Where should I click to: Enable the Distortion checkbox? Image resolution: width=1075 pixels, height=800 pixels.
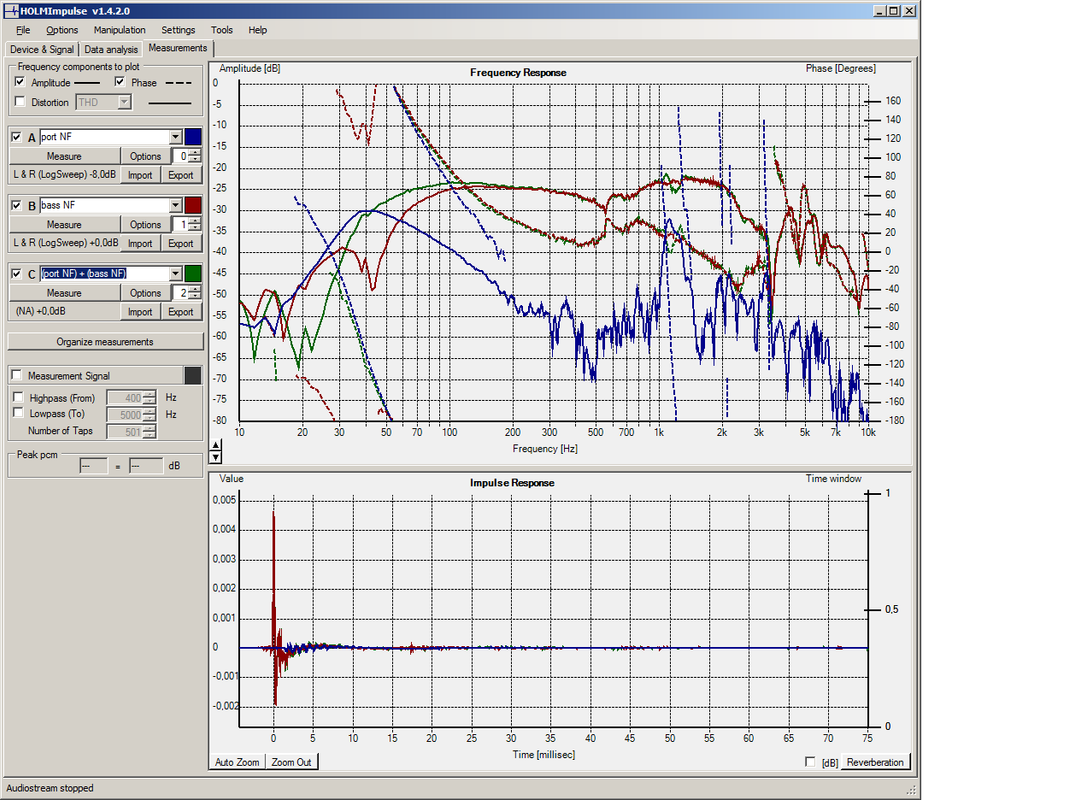(20, 102)
